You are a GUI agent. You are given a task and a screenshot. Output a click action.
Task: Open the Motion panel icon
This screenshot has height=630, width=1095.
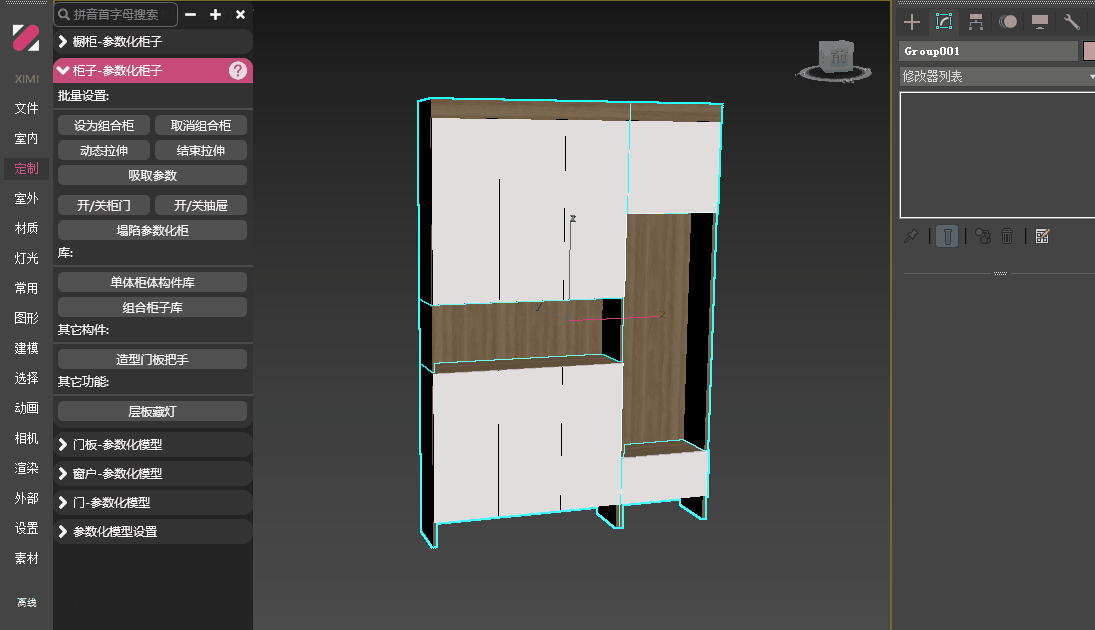pyautogui.click(x=1008, y=21)
